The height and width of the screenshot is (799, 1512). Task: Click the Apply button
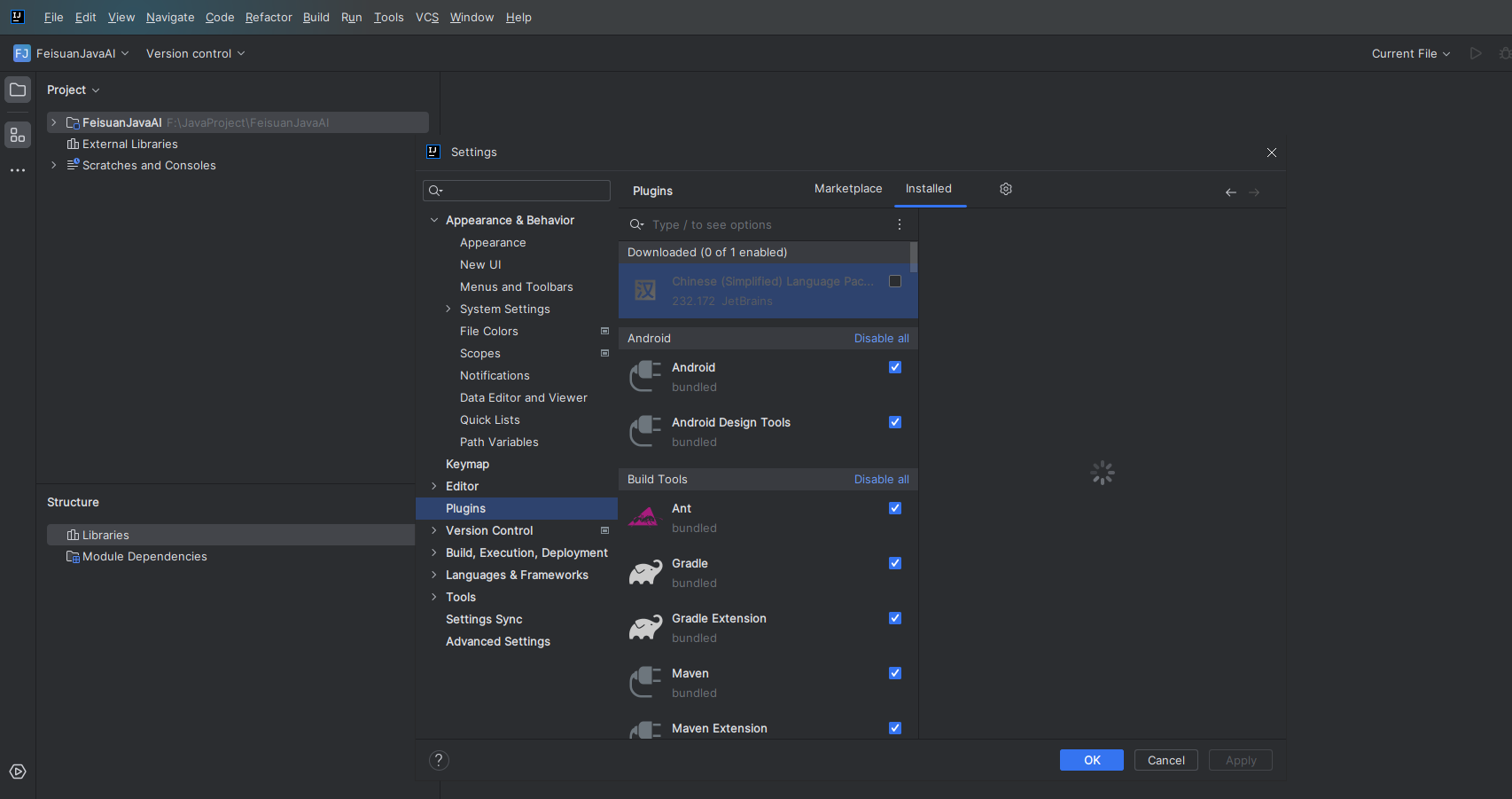1241,760
